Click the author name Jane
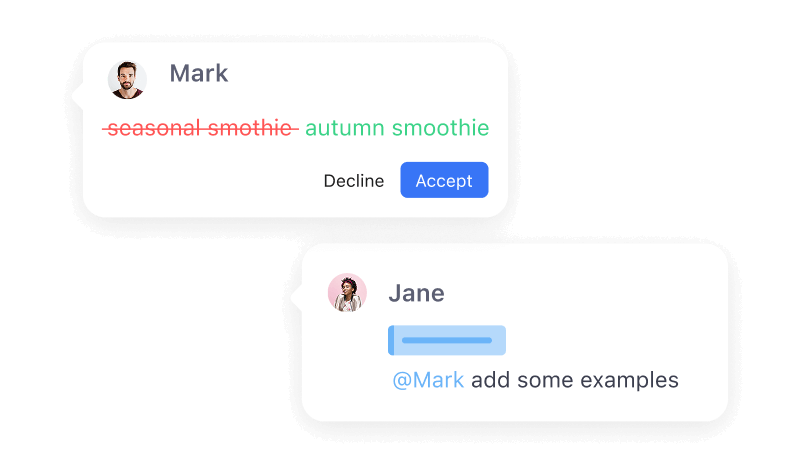Viewport: 792px width, 476px height. (416, 293)
